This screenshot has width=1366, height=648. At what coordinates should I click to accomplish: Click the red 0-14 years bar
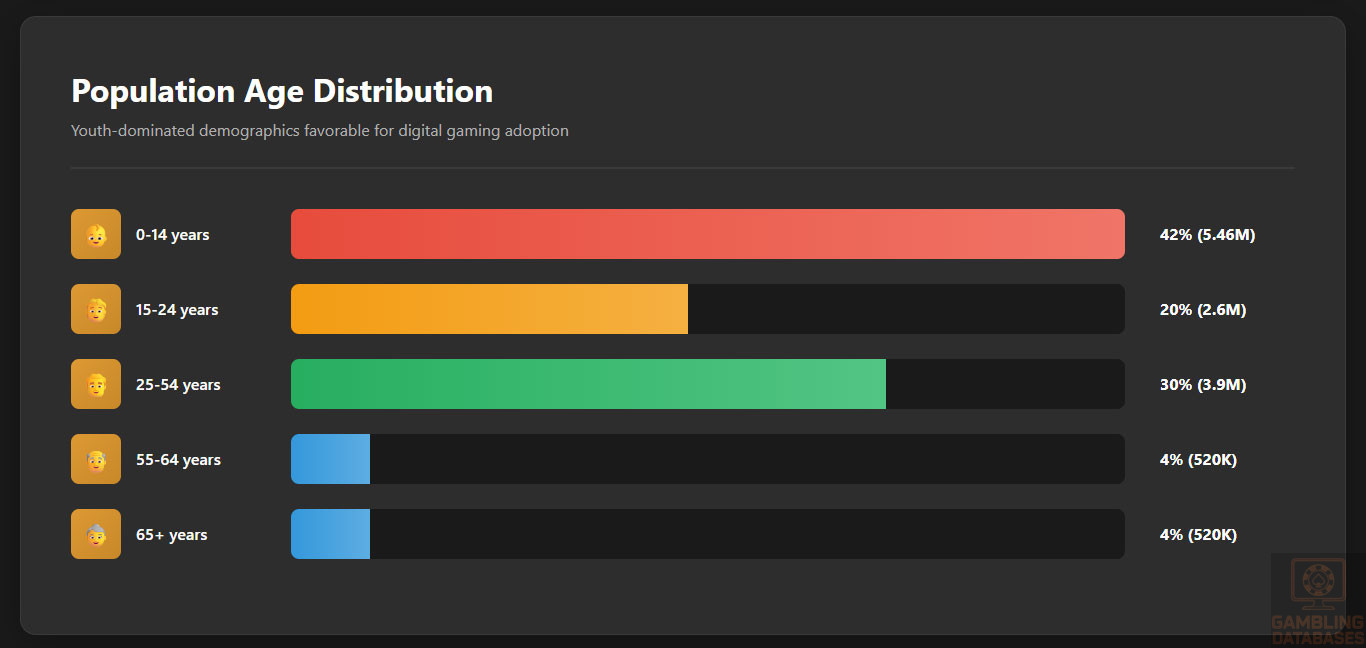click(x=707, y=234)
